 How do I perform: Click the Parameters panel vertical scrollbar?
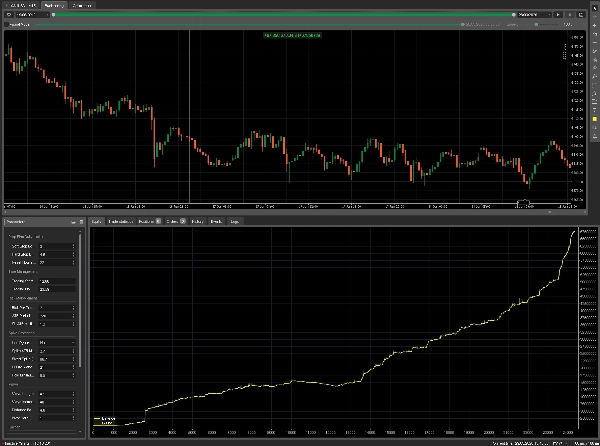point(80,301)
